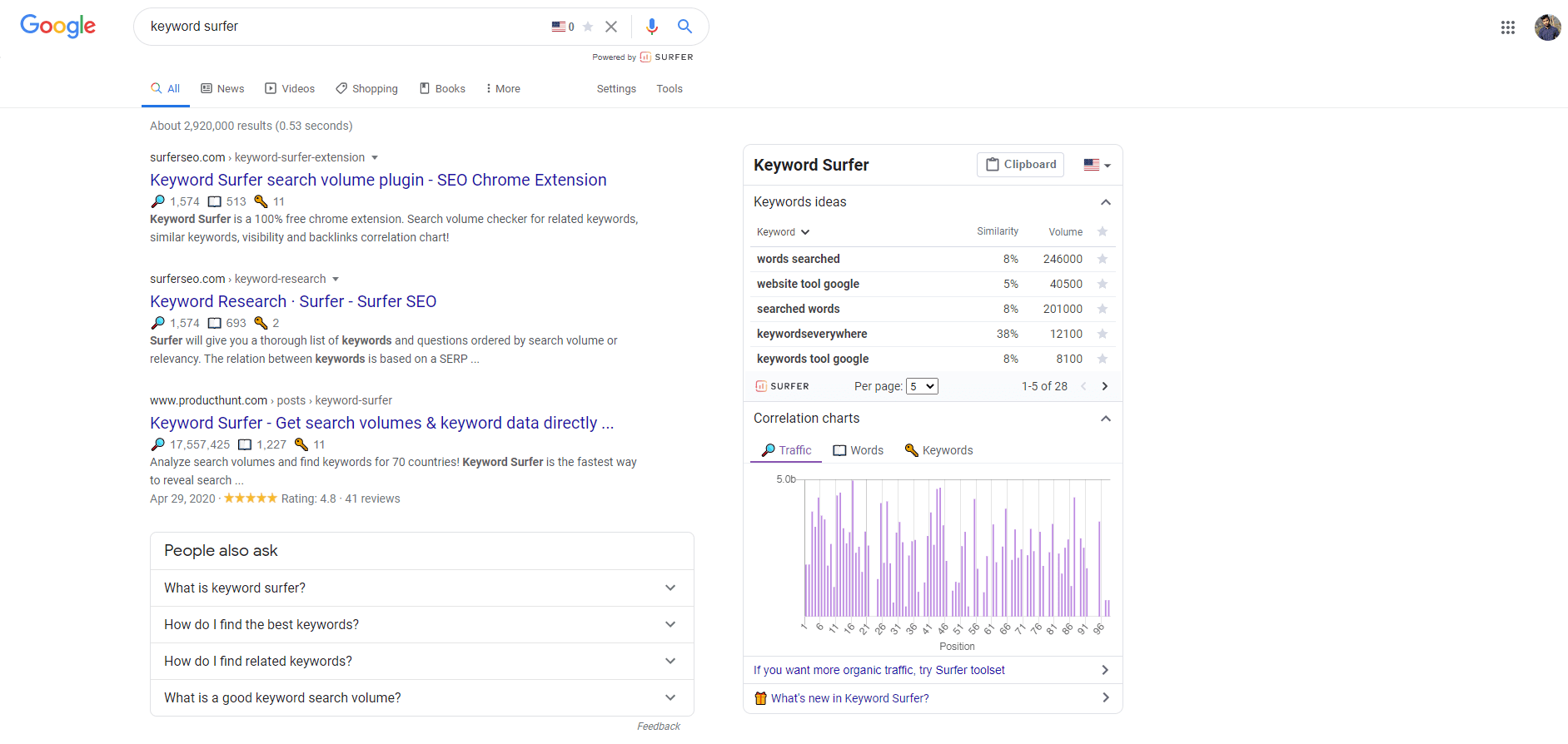Star keyword 'words searched'

[x=1103, y=259]
